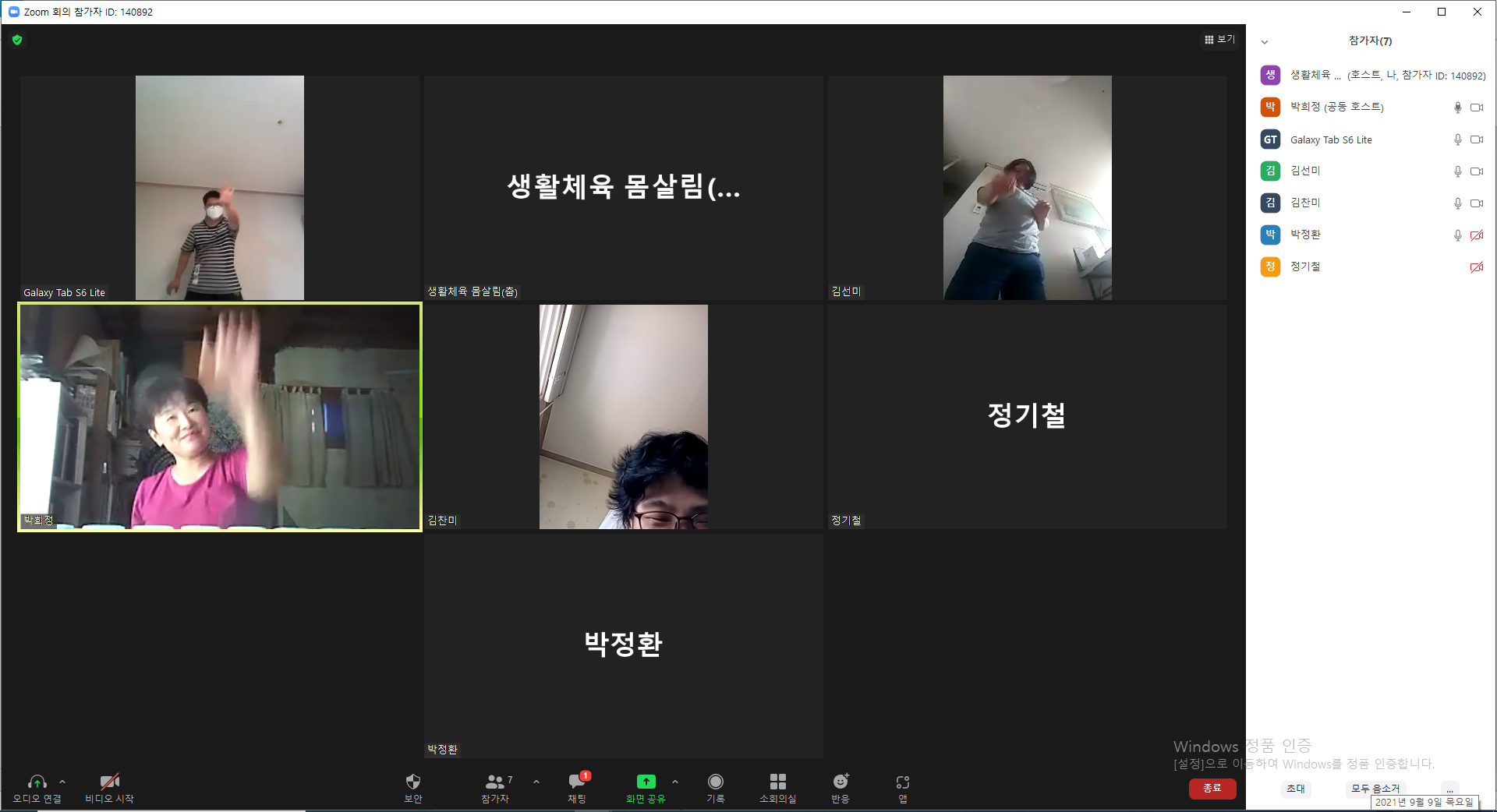Toggle microphone for 김선미 in list
Screen dimensions: 1497x812
[1458, 171]
